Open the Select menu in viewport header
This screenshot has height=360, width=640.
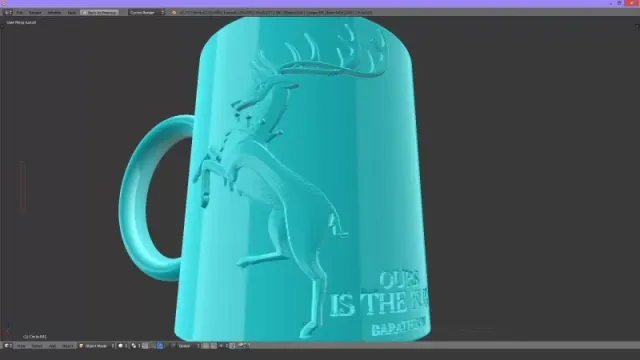tap(37, 346)
